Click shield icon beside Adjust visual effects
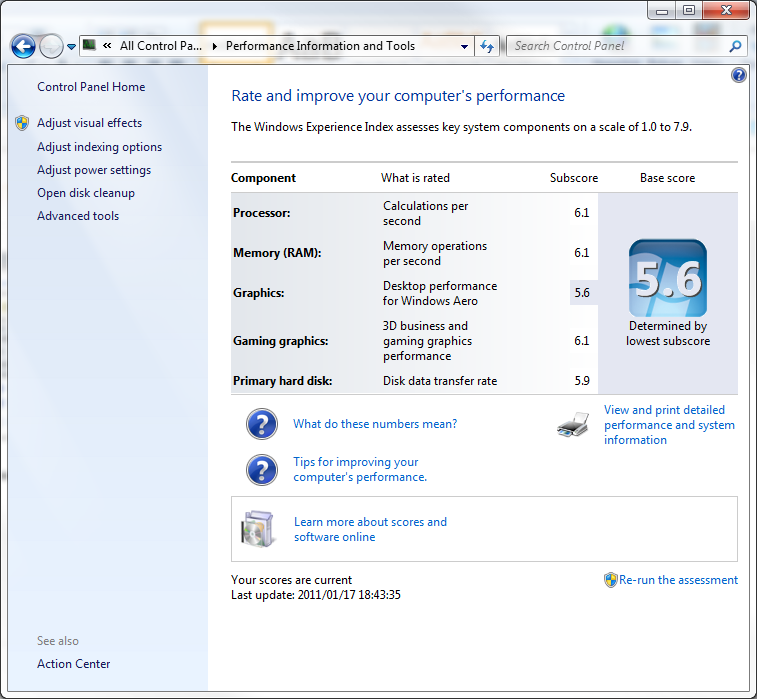The width and height of the screenshot is (757, 699). 22,123
